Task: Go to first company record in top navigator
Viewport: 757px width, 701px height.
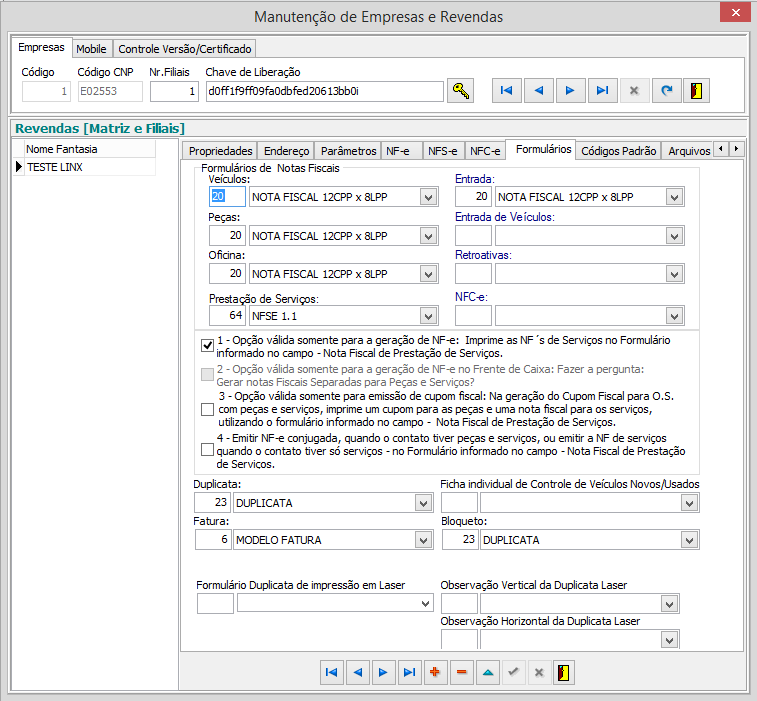Action: pyautogui.click(x=506, y=91)
